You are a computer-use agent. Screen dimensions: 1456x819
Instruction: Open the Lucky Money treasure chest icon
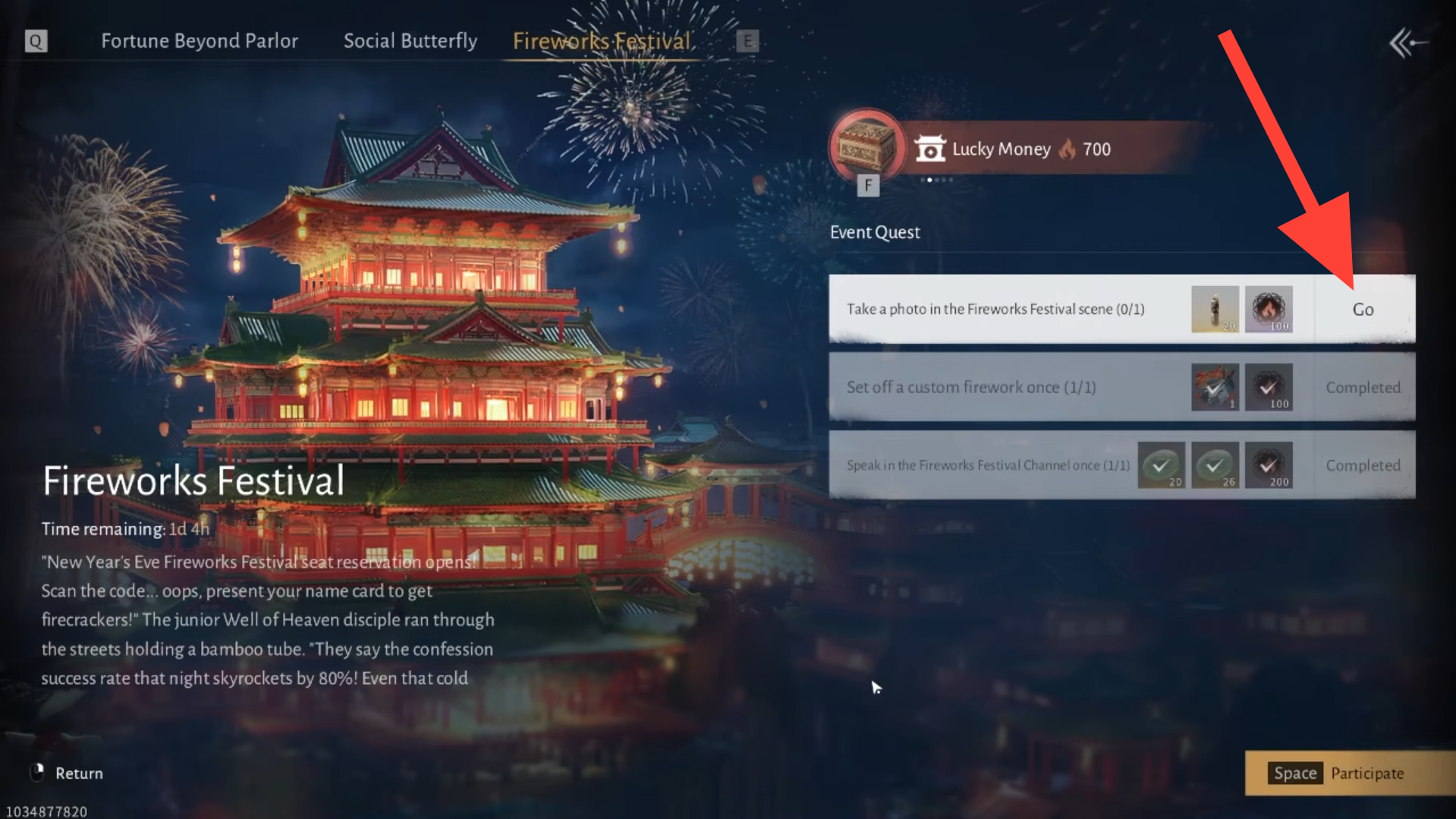point(866,146)
